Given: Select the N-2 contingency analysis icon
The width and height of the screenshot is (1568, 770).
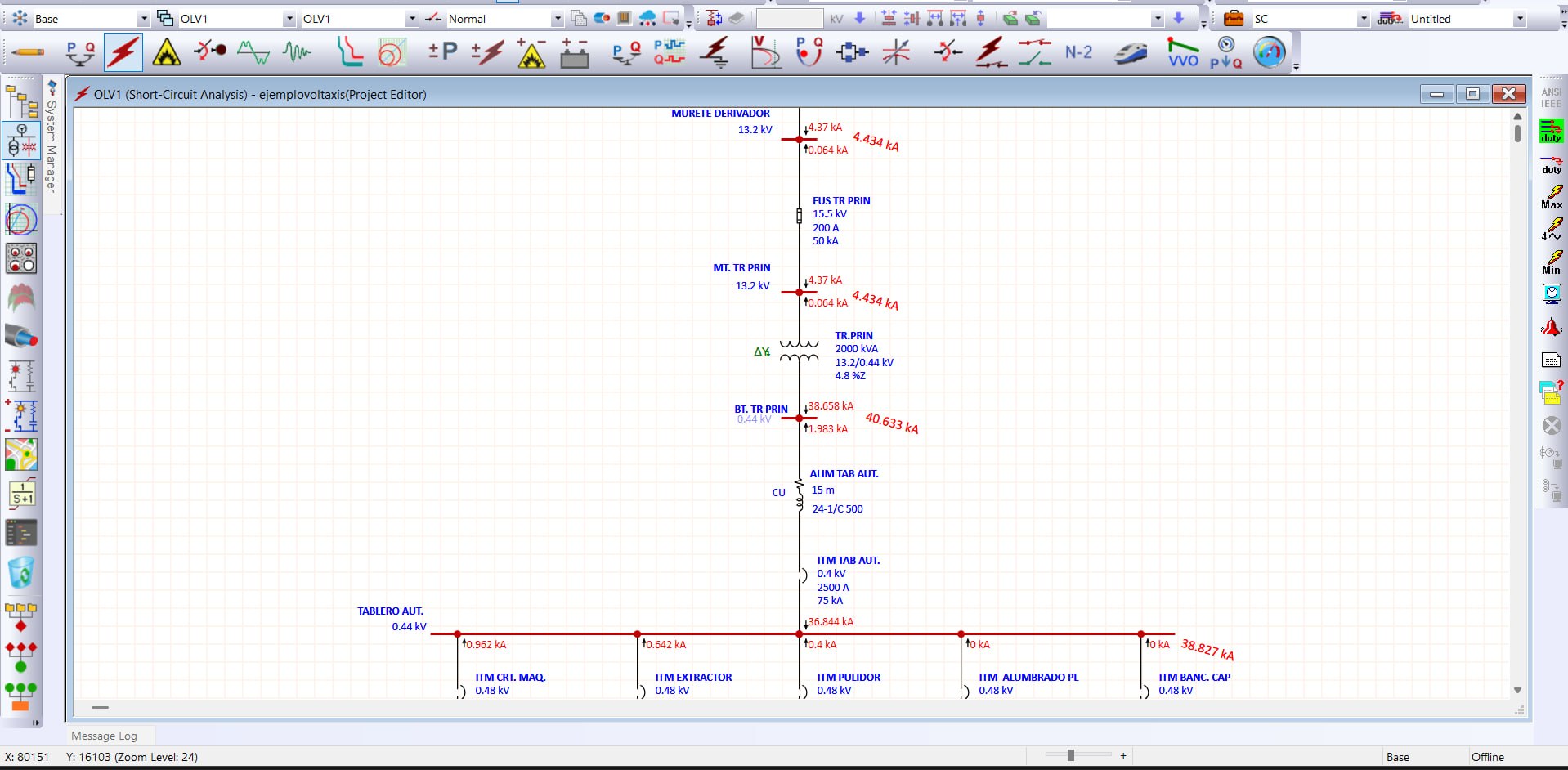Looking at the screenshot, I should tap(1078, 52).
